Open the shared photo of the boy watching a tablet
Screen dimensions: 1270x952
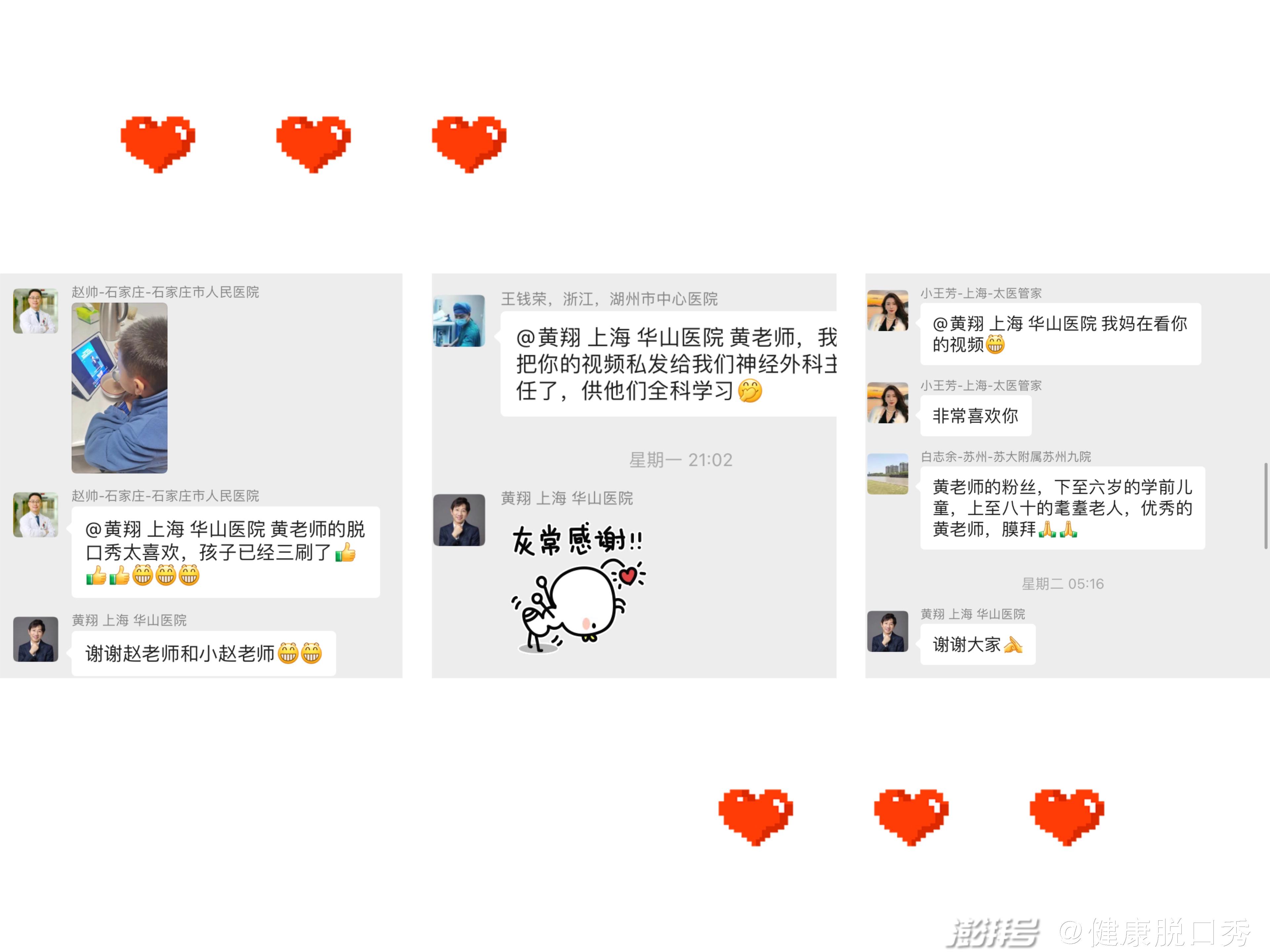[119, 388]
